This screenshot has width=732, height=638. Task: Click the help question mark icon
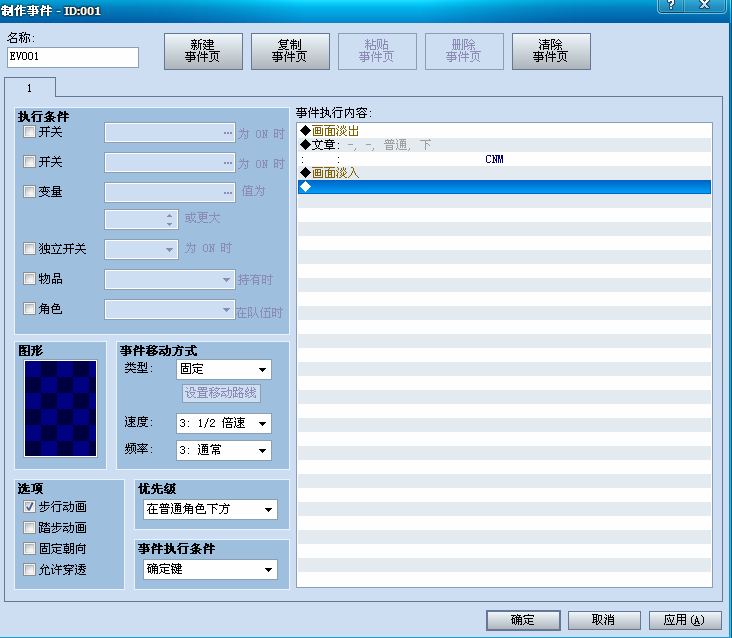point(670,5)
